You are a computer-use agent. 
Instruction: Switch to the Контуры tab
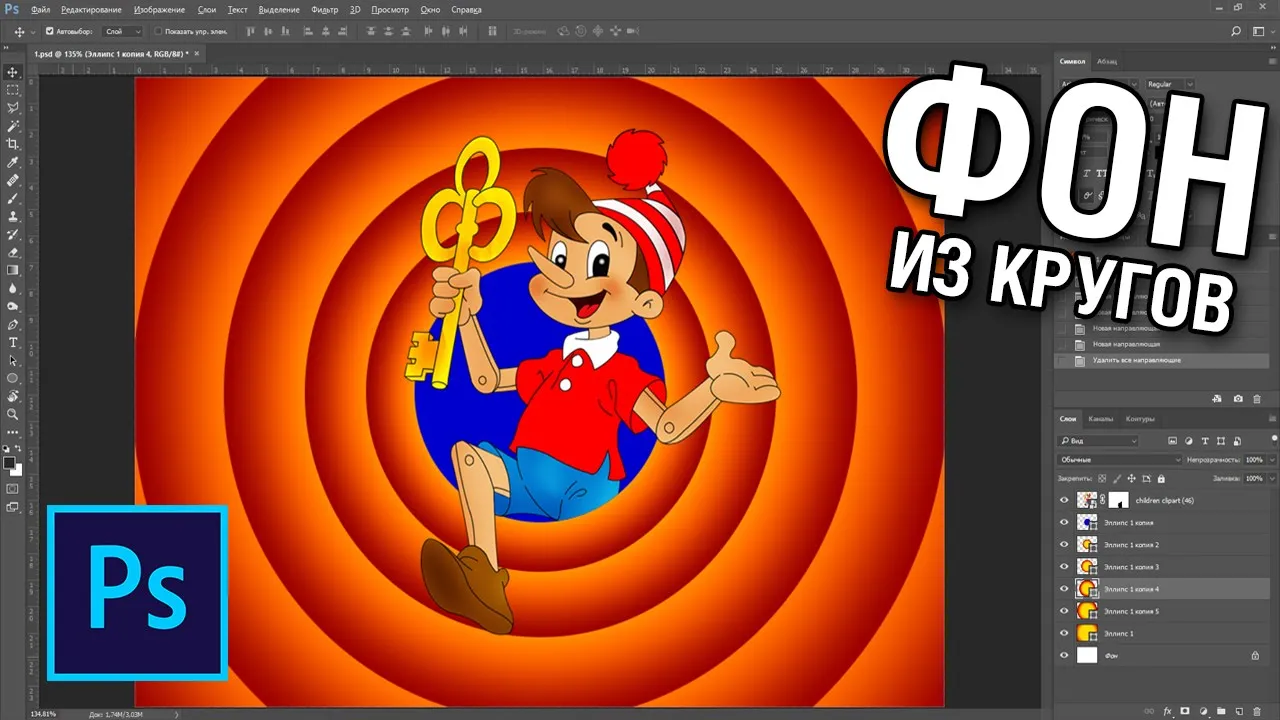[x=1140, y=419]
